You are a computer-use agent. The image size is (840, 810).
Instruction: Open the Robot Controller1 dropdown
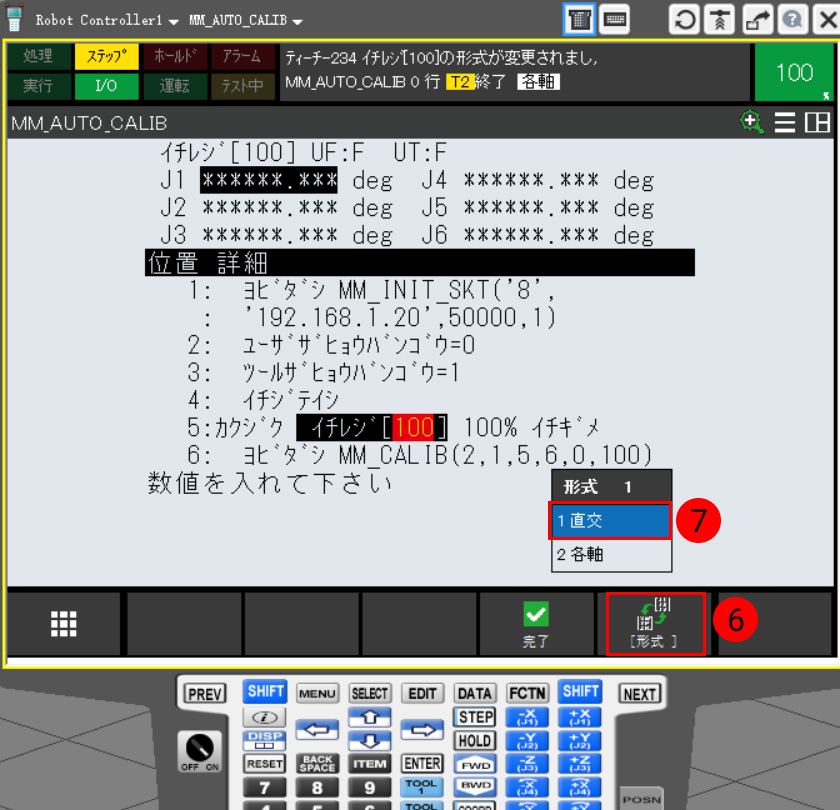pyautogui.click(x=107, y=20)
